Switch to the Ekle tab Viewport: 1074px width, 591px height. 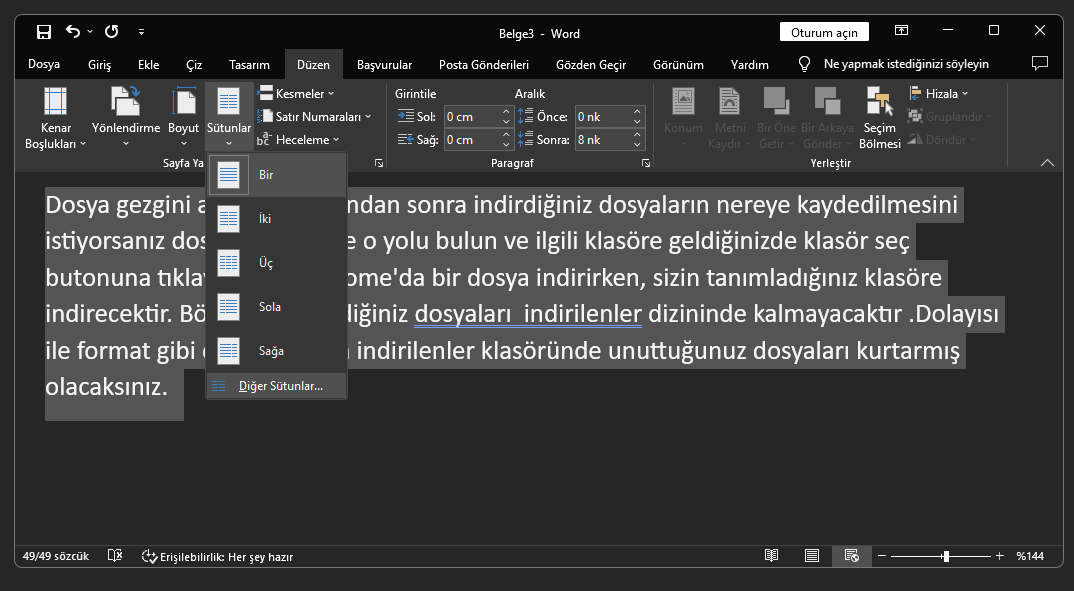pos(149,64)
